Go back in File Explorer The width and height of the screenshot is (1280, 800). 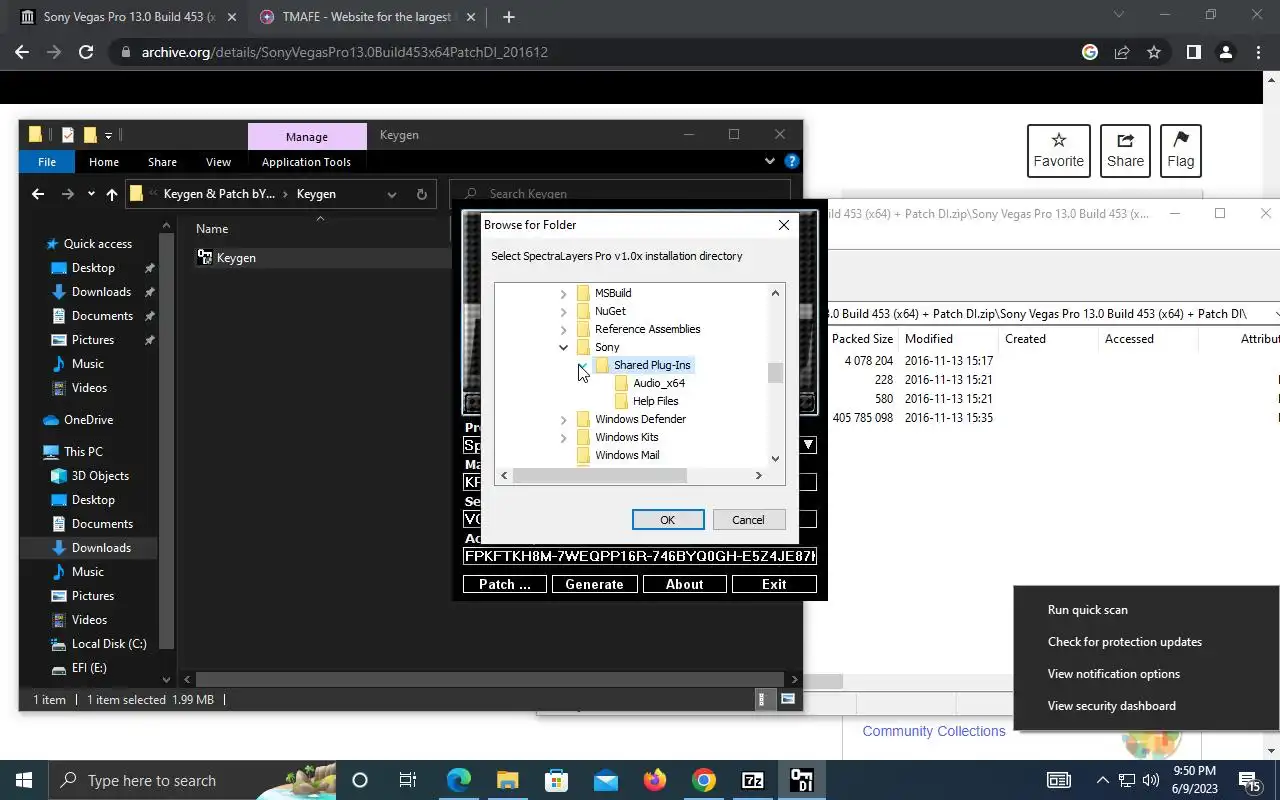(x=38, y=194)
